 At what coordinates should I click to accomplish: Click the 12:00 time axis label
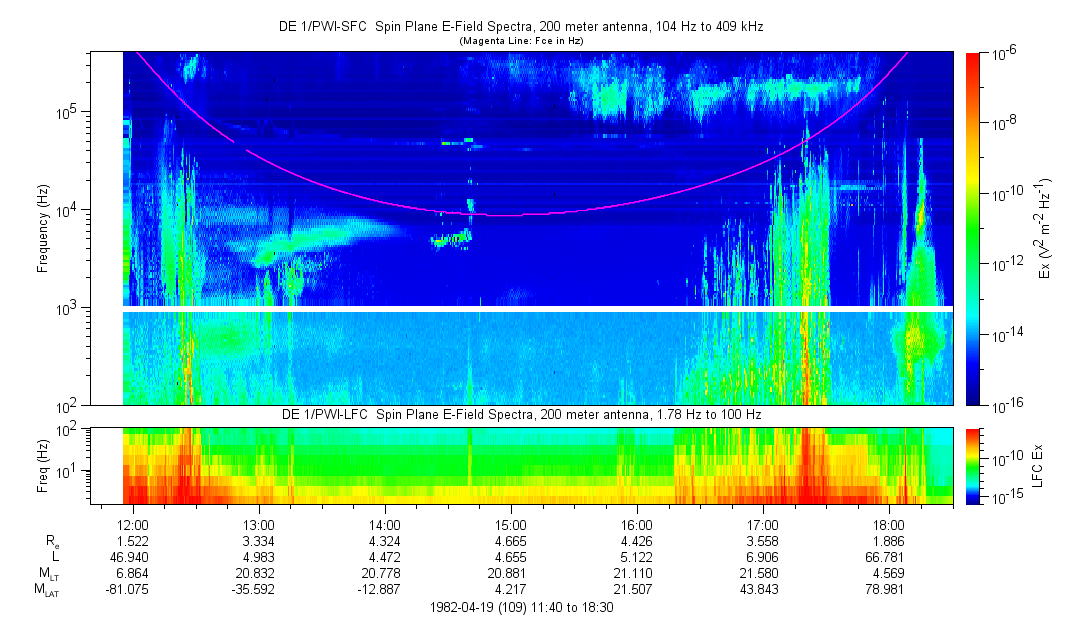pos(133,525)
